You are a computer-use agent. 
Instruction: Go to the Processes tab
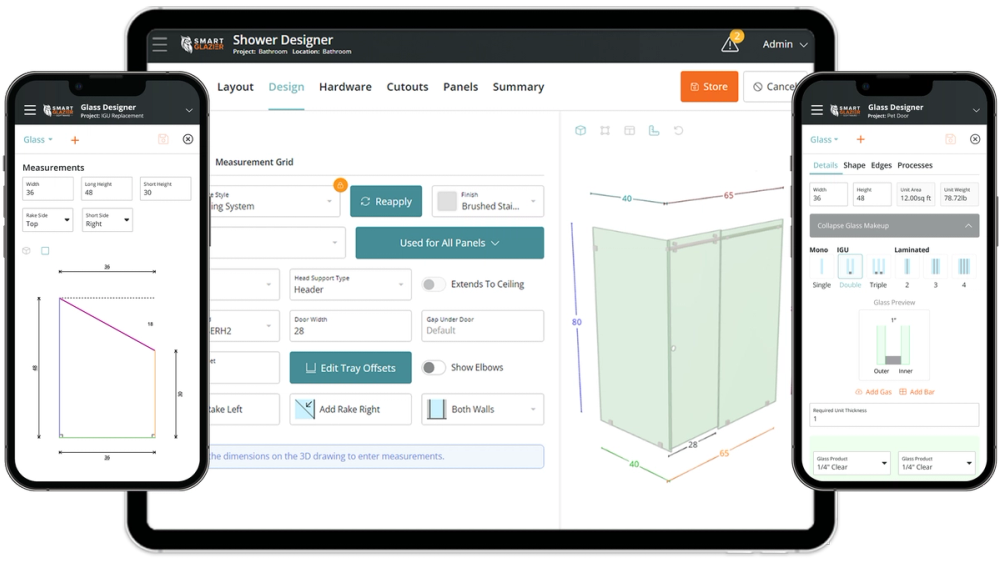point(915,165)
